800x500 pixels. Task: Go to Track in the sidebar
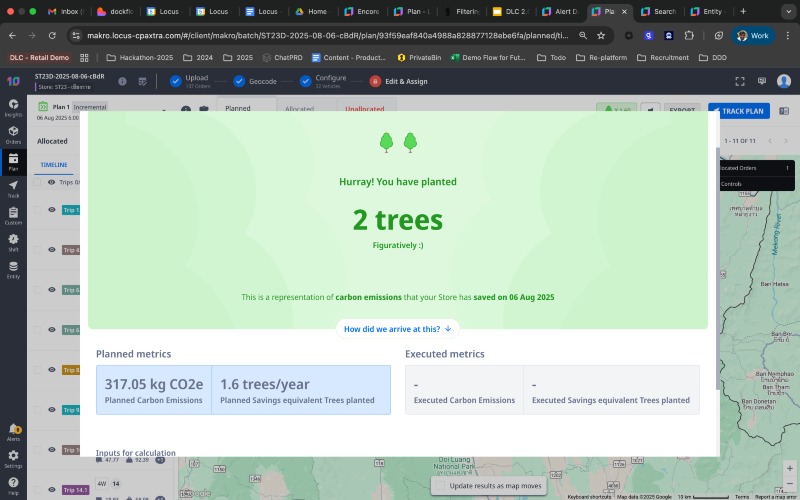[x=13, y=188]
